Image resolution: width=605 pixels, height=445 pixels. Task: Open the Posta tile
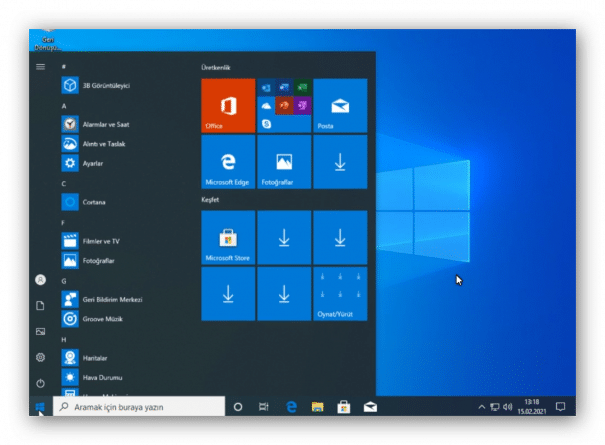tap(340, 105)
